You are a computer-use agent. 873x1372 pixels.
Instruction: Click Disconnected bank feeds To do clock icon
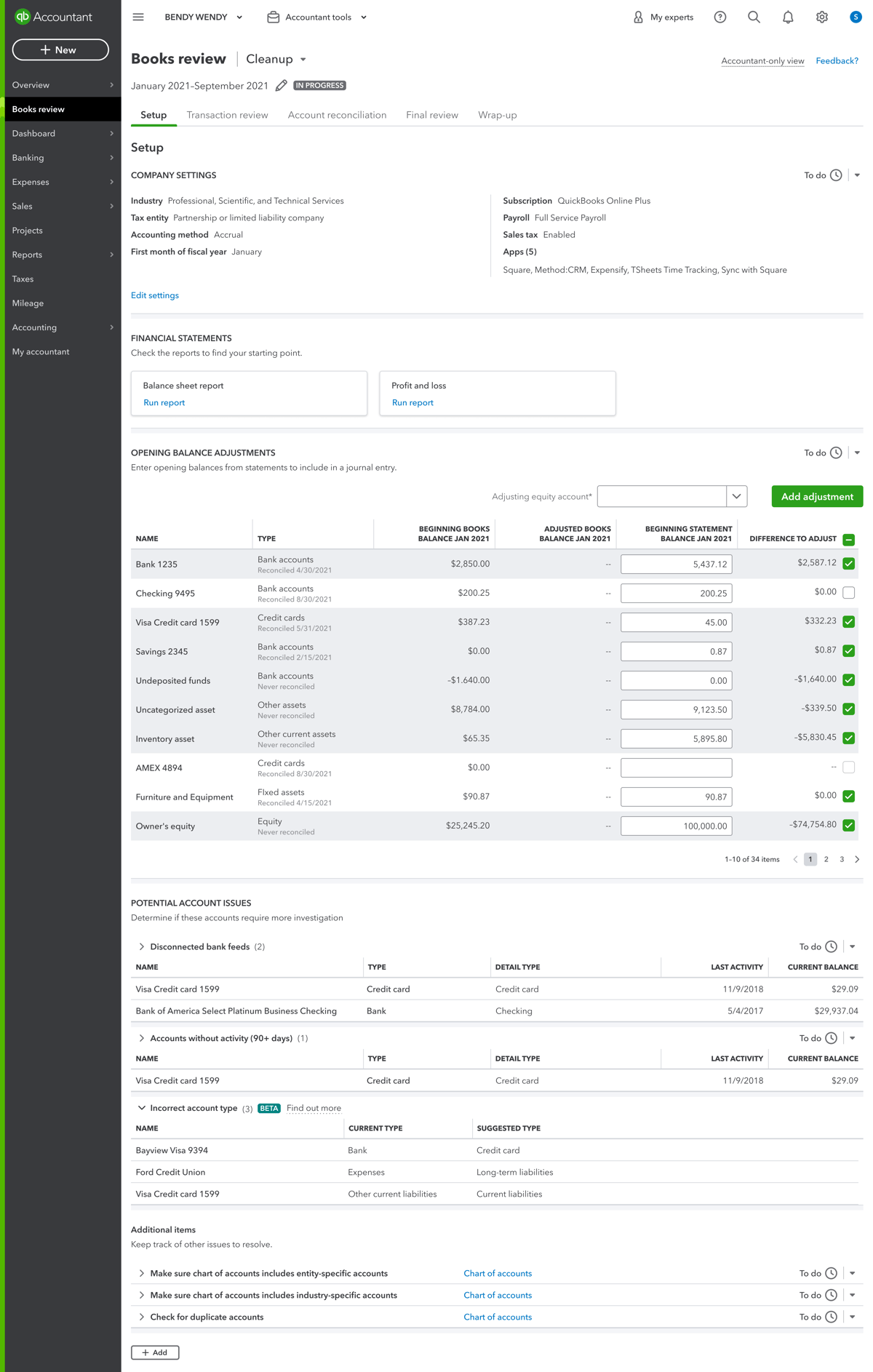832,946
